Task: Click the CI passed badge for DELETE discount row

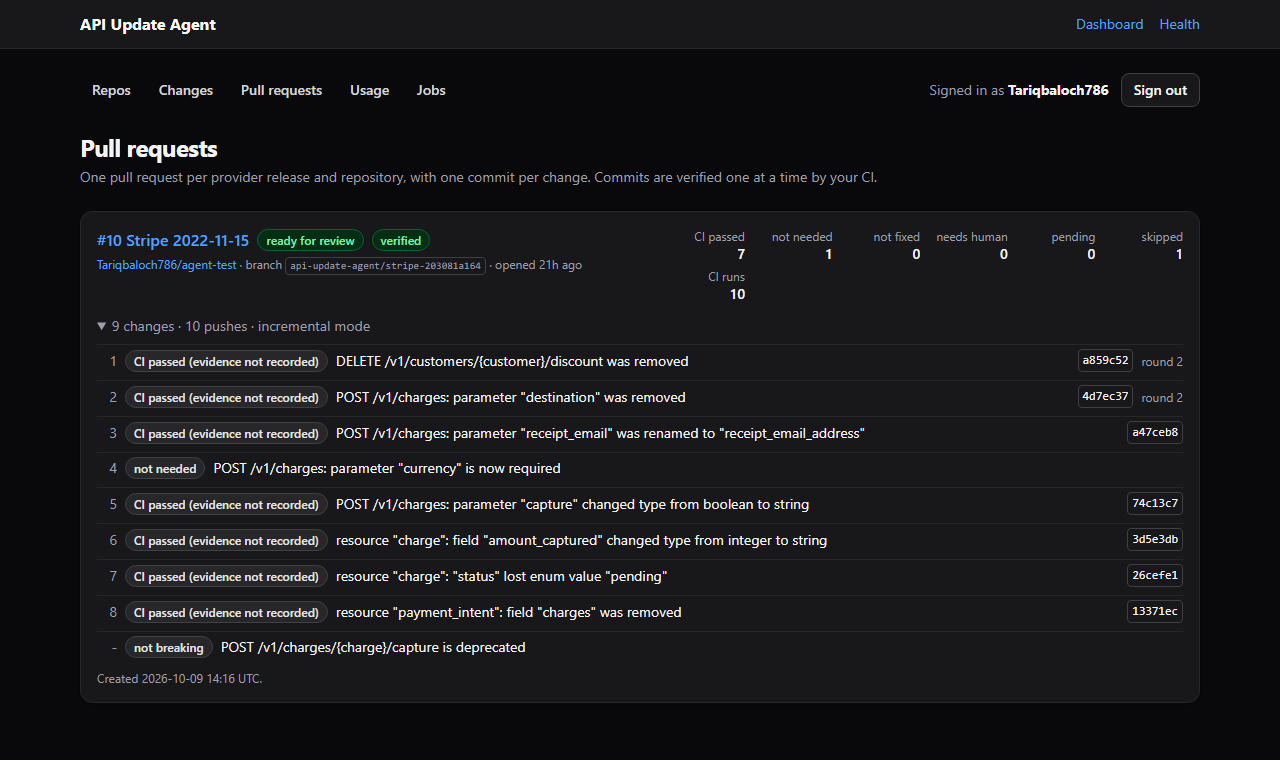Action: [x=226, y=362]
